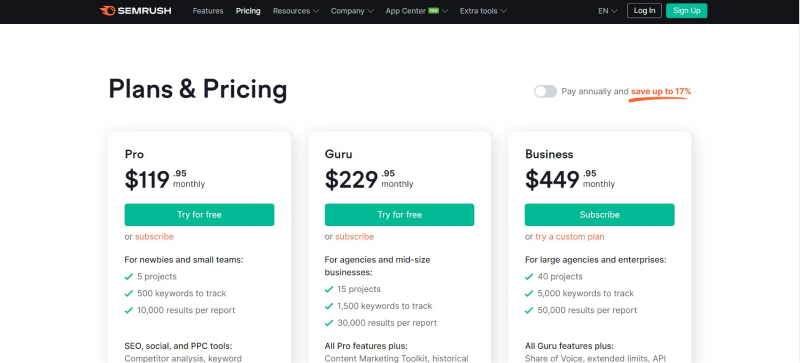Click 10,000 results per report text
800x363 pixels.
point(186,310)
